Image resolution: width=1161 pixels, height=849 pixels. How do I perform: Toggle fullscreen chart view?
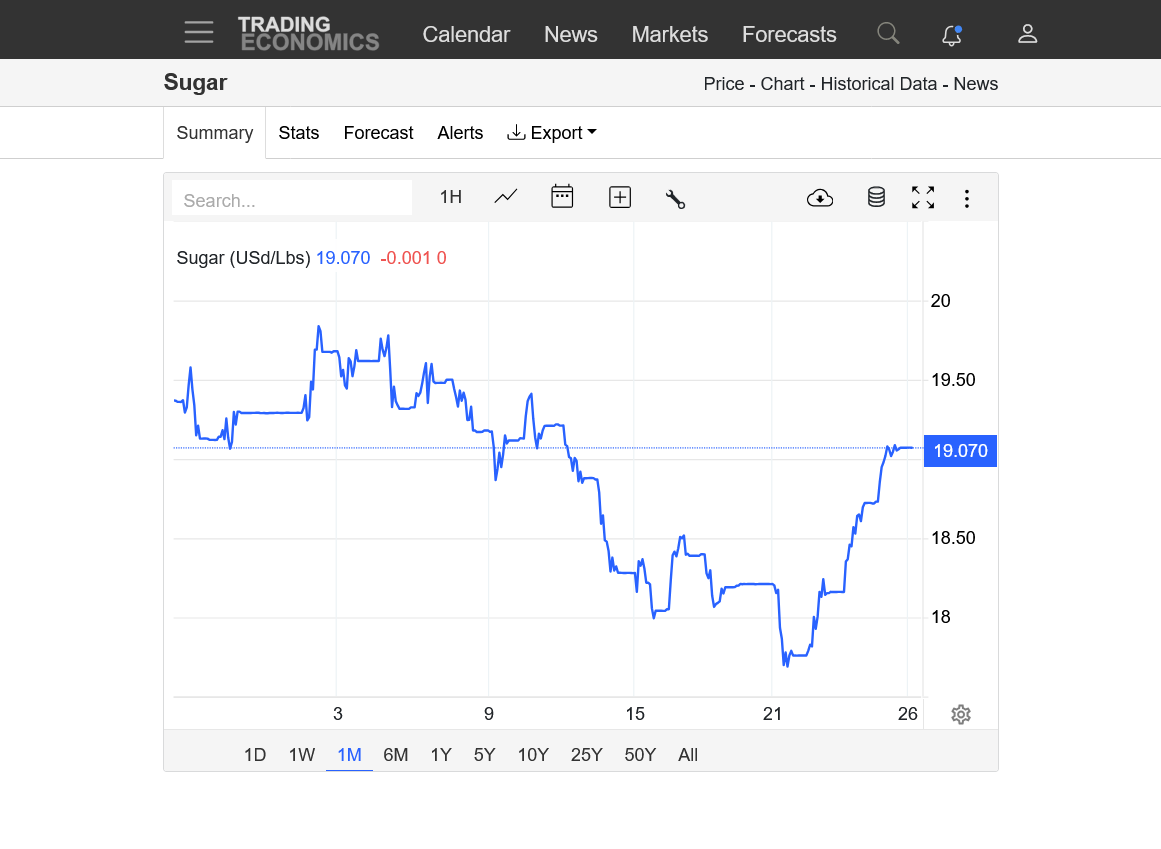point(923,197)
